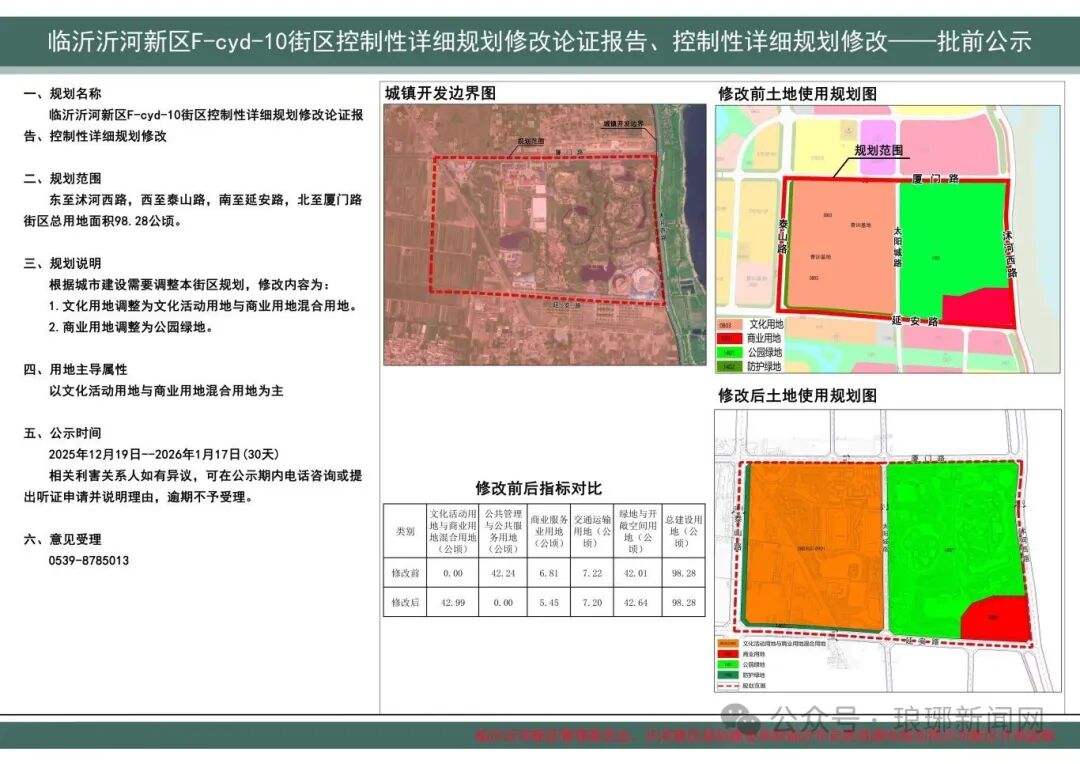Image resolution: width=1080 pixels, height=764 pixels.
Task: Click the 五、公示时间 section heading
Action: click(x=63, y=433)
